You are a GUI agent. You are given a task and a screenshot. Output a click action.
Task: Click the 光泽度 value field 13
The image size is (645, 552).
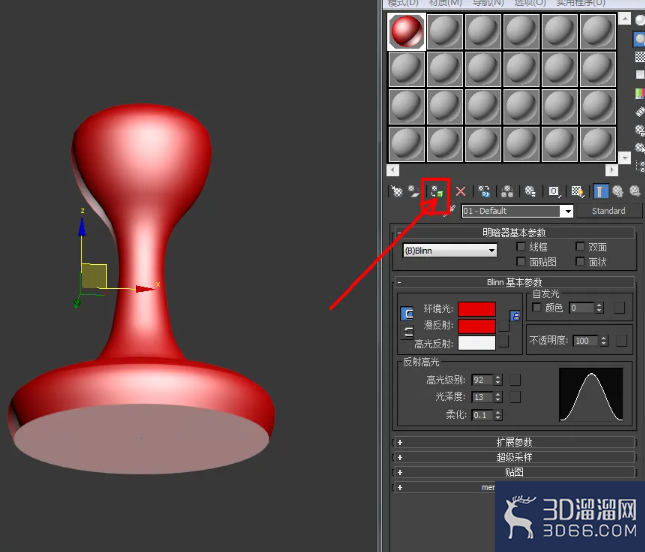point(482,397)
